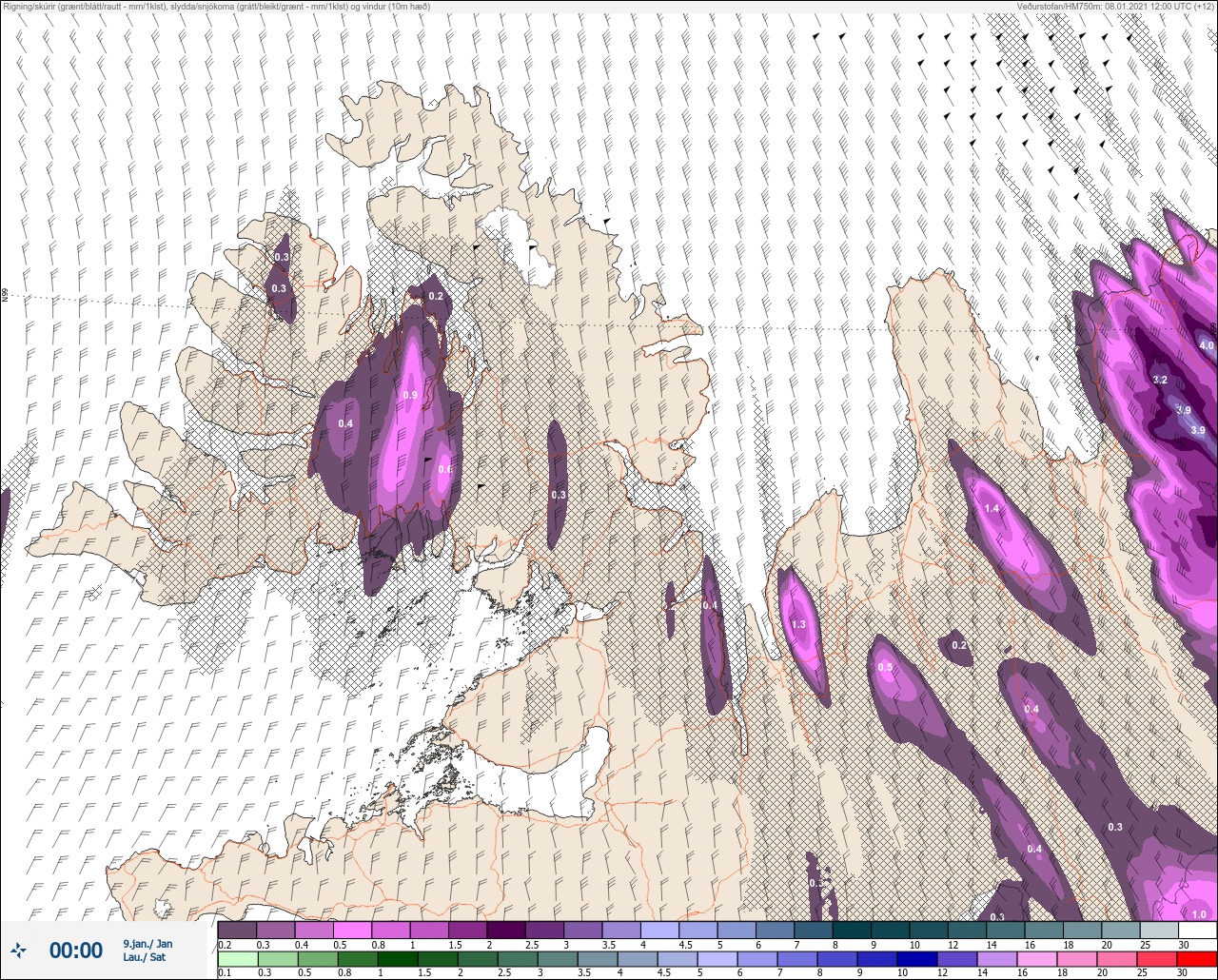Click the 0.6 precipitation value on the map

click(x=444, y=469)
